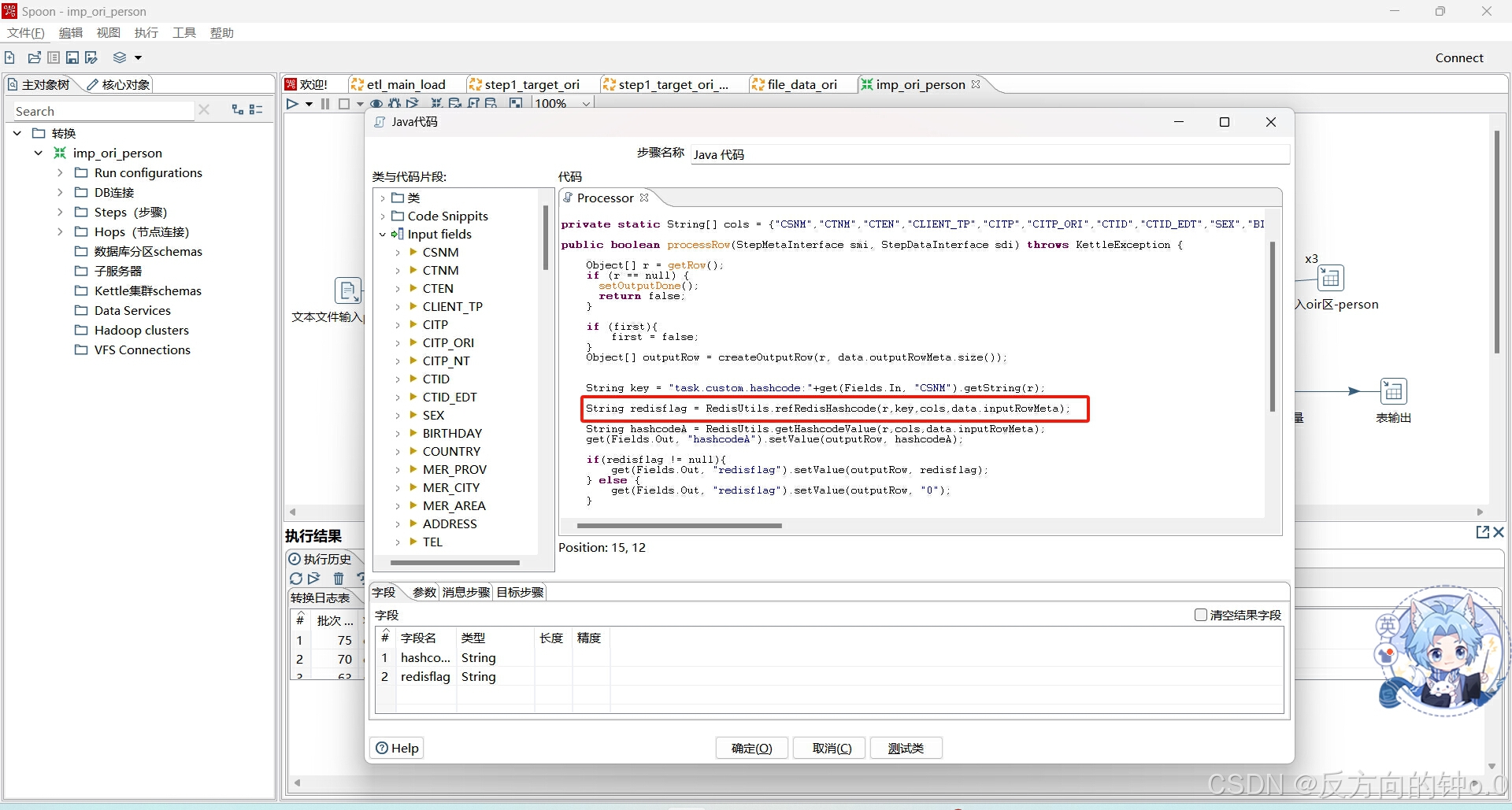Click the Replay transformation icon
Screen dimensions: 1512x810
412,103
